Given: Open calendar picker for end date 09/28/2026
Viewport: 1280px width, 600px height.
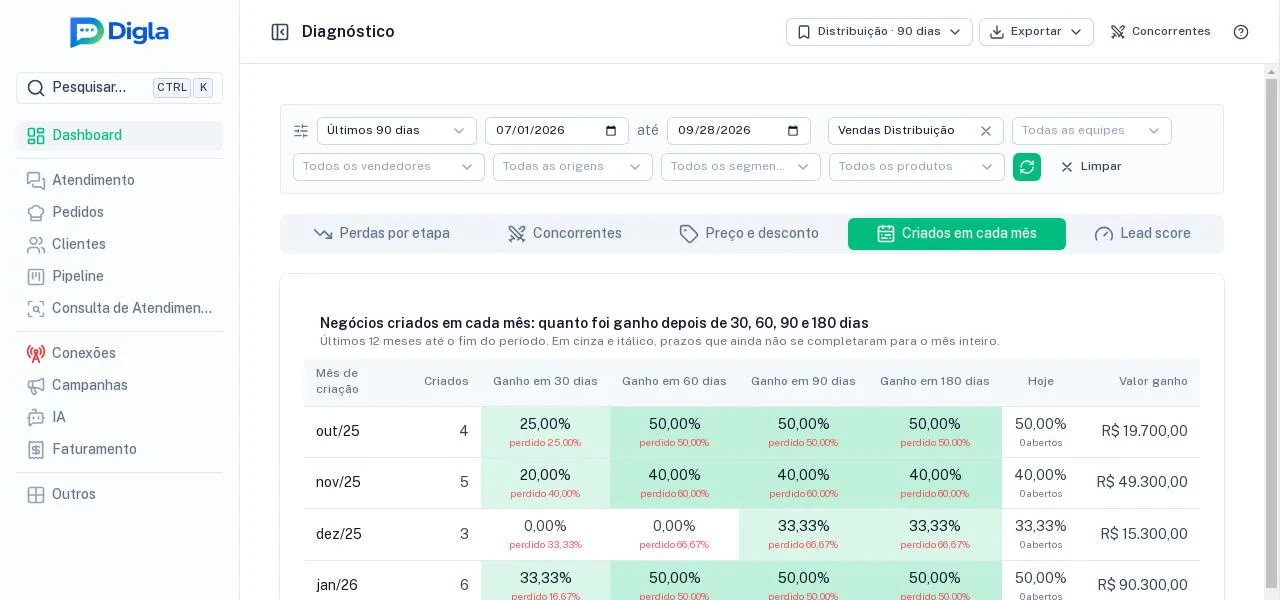Looking at the screenshot, I should (x=794, y=131).
